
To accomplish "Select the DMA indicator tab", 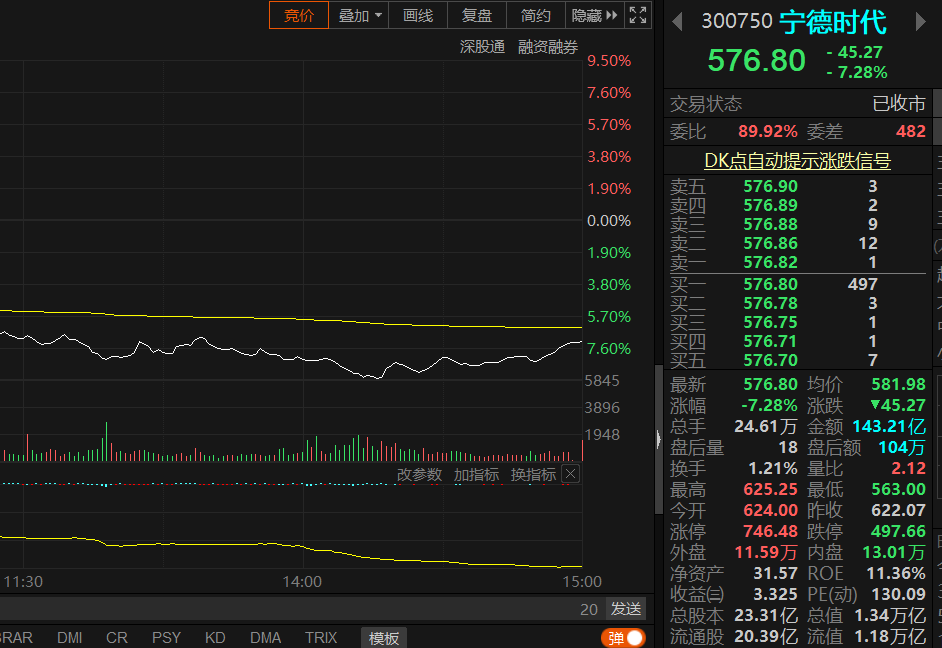I will coord(266,638).
